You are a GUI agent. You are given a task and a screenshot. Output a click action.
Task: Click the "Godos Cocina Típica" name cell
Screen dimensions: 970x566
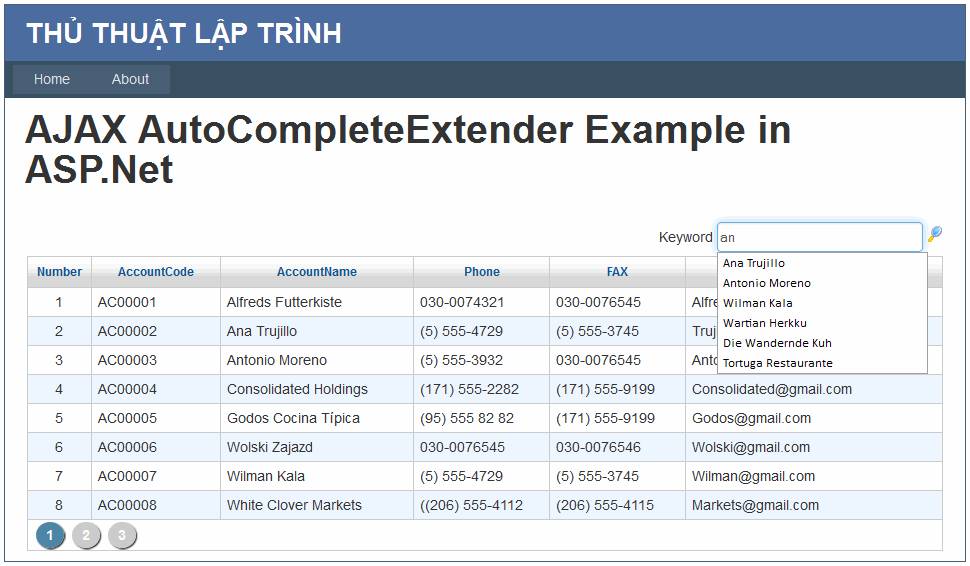tap(317, 418)
